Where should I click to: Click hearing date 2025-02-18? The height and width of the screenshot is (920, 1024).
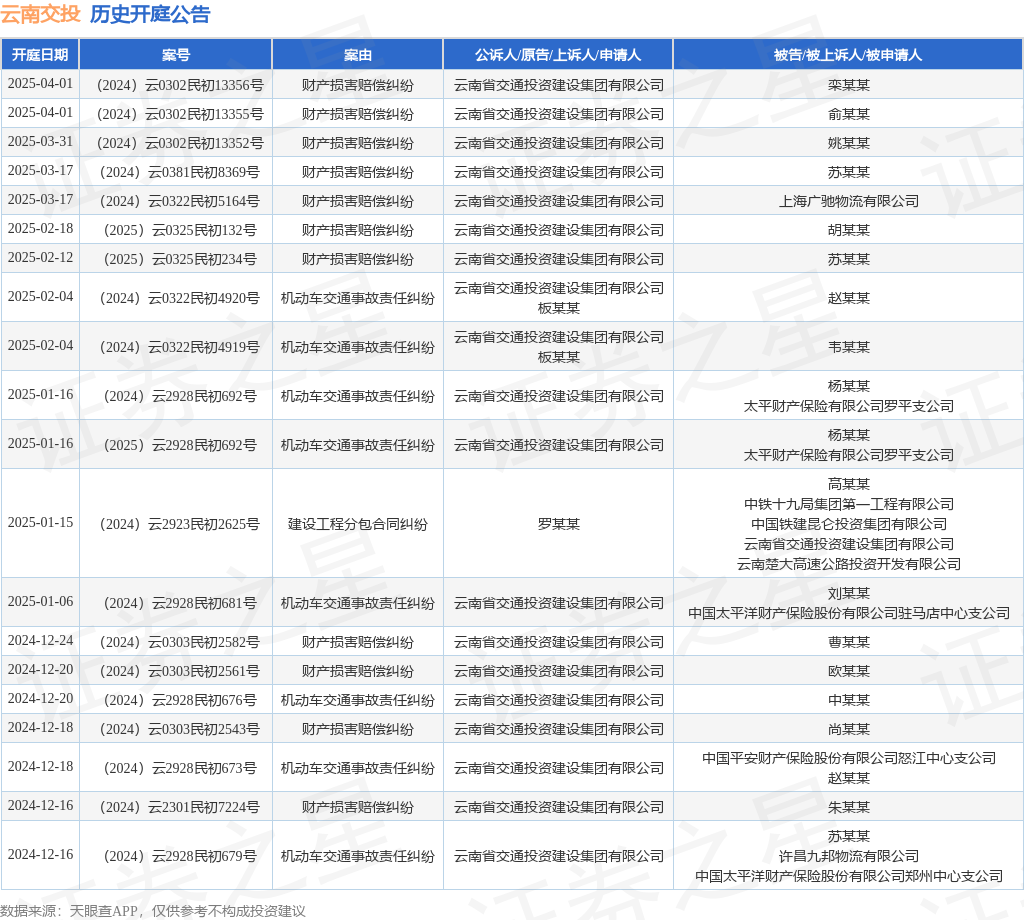[40, 229]
